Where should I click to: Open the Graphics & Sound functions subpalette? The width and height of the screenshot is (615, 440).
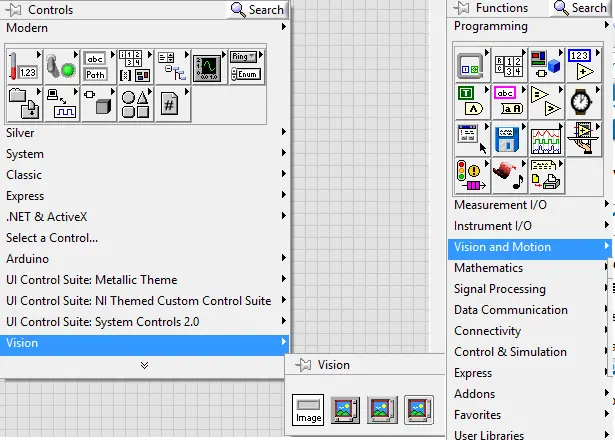point(509,176)
